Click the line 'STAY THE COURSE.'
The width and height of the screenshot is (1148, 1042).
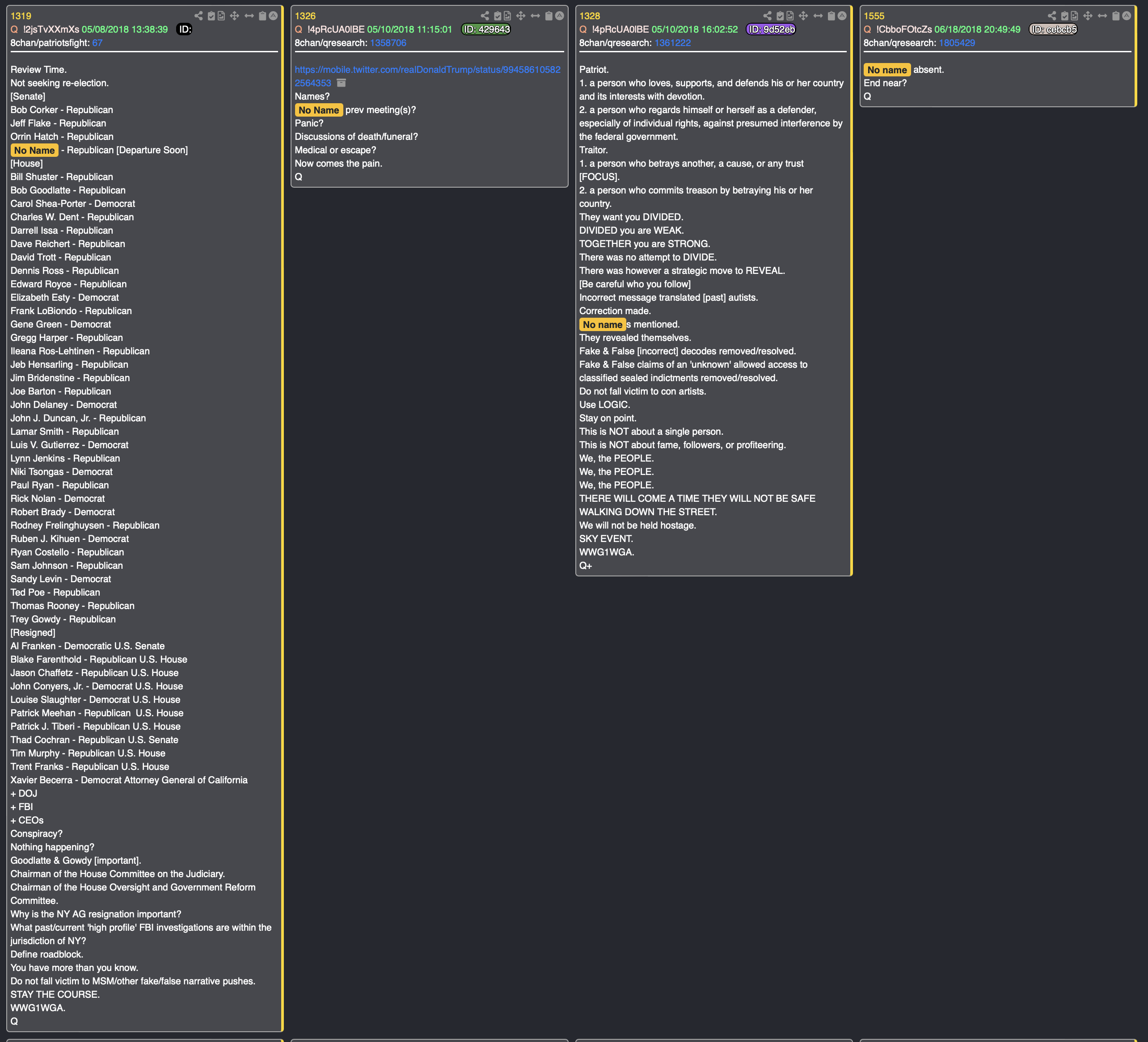pos(55,994)
